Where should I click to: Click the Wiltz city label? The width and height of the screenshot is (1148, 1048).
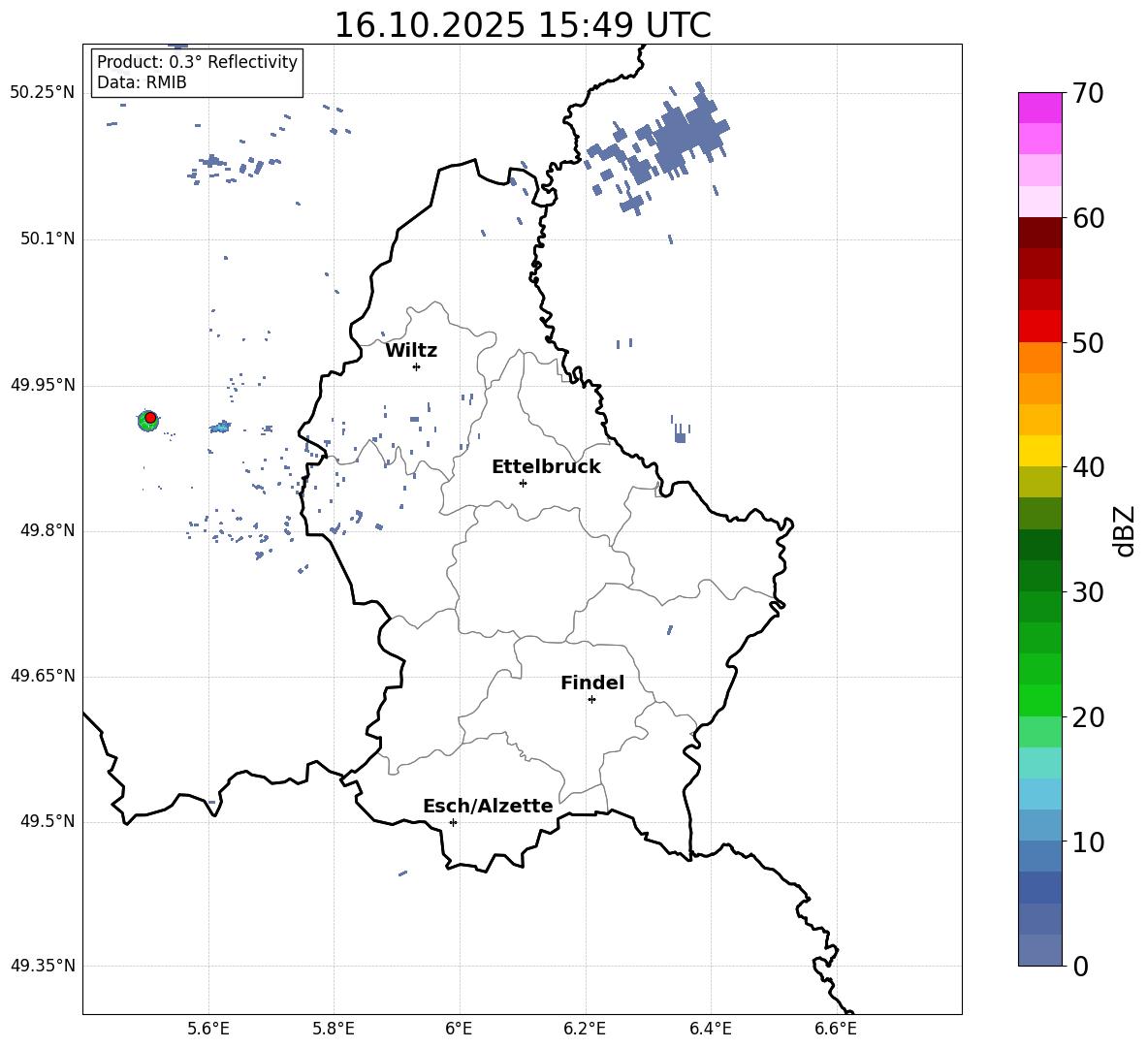(411, 351)
